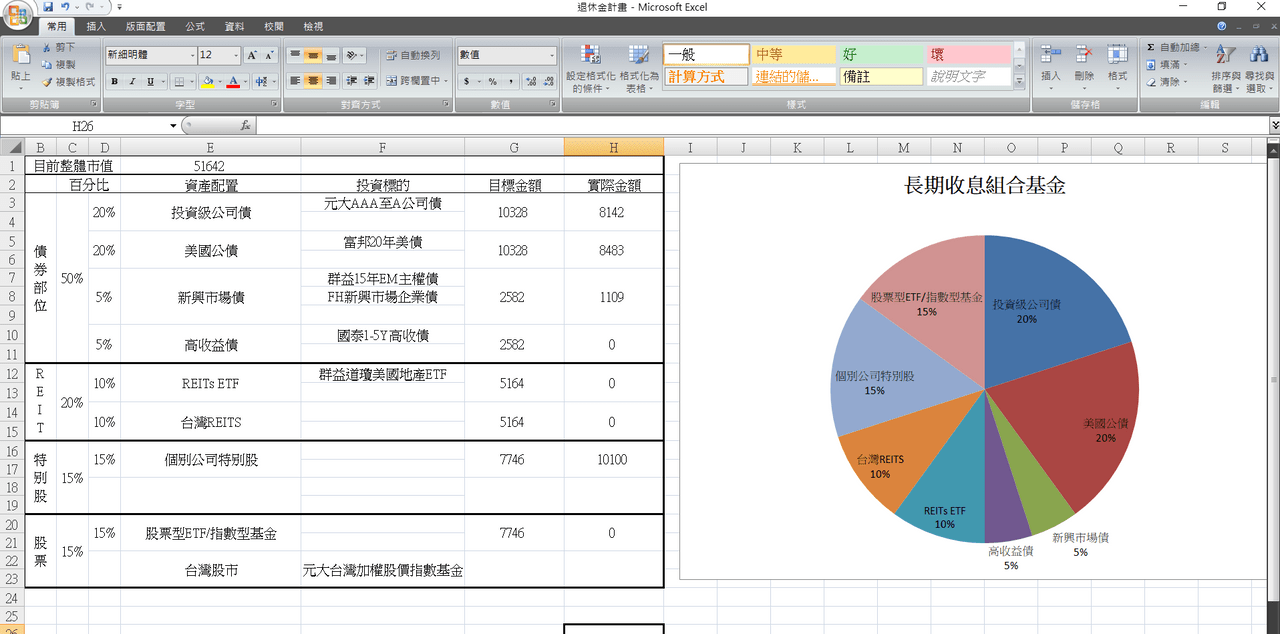Open 格式化為表格 table formatting
The height and width of the screenshot is (634, 1280).
click(x=639, y=68)
